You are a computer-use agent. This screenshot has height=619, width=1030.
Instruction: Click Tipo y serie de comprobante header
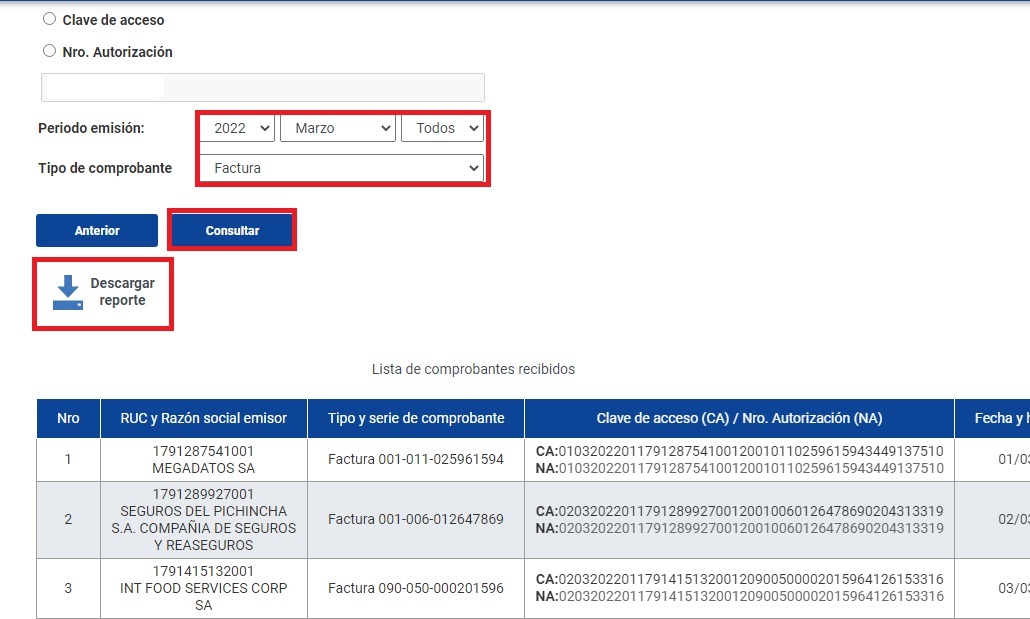coord(416,418)
